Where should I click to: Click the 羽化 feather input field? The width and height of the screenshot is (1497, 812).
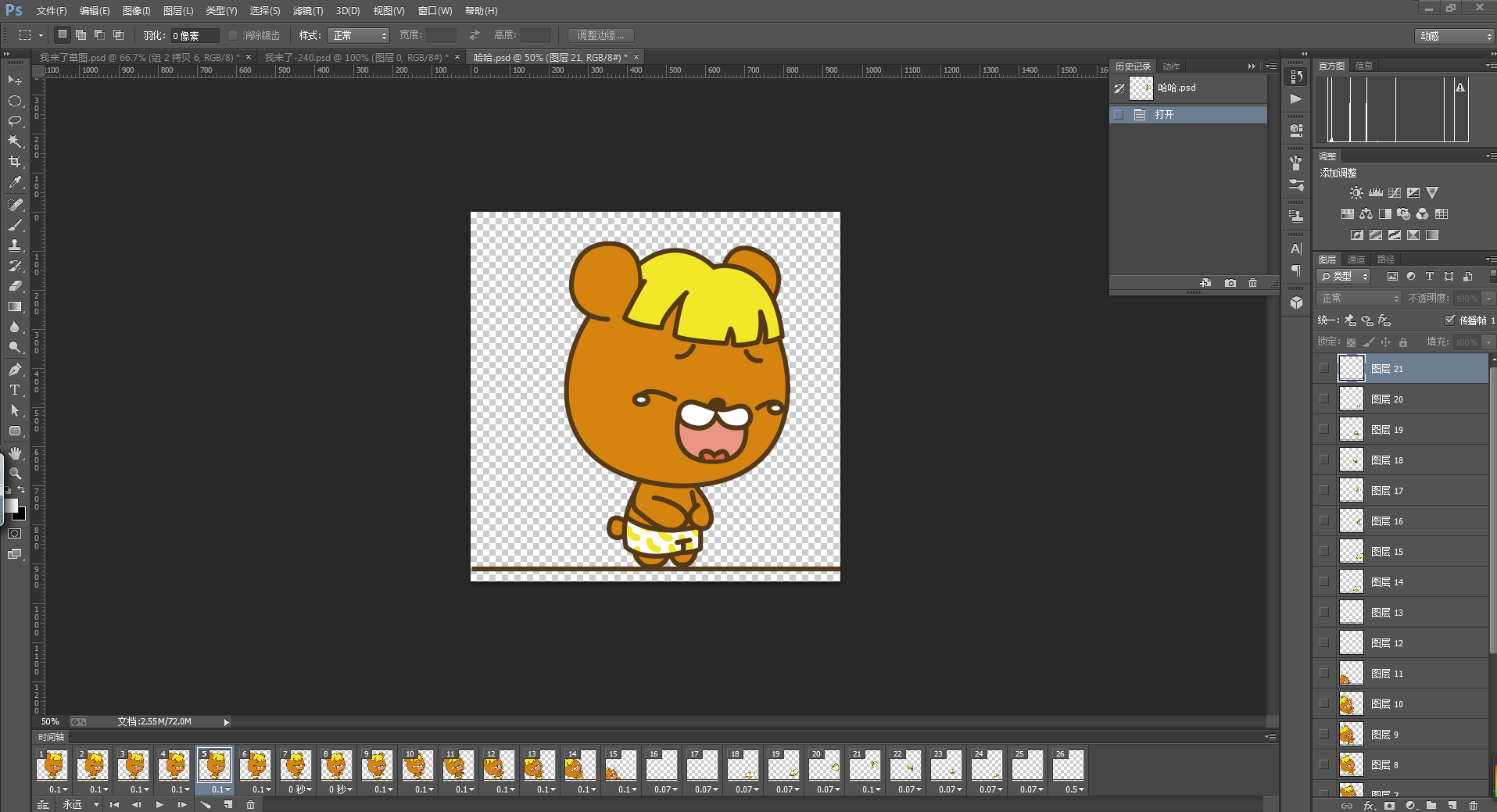tap(194, 35)
